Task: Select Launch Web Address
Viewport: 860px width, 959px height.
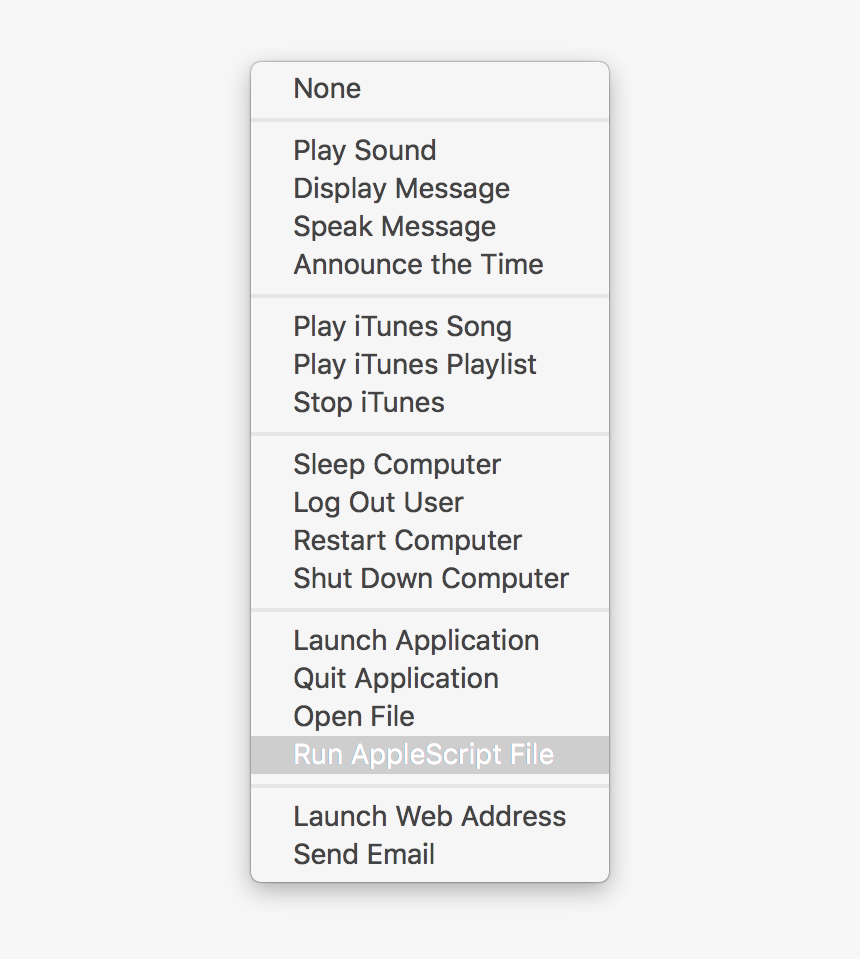Action: 430,816
